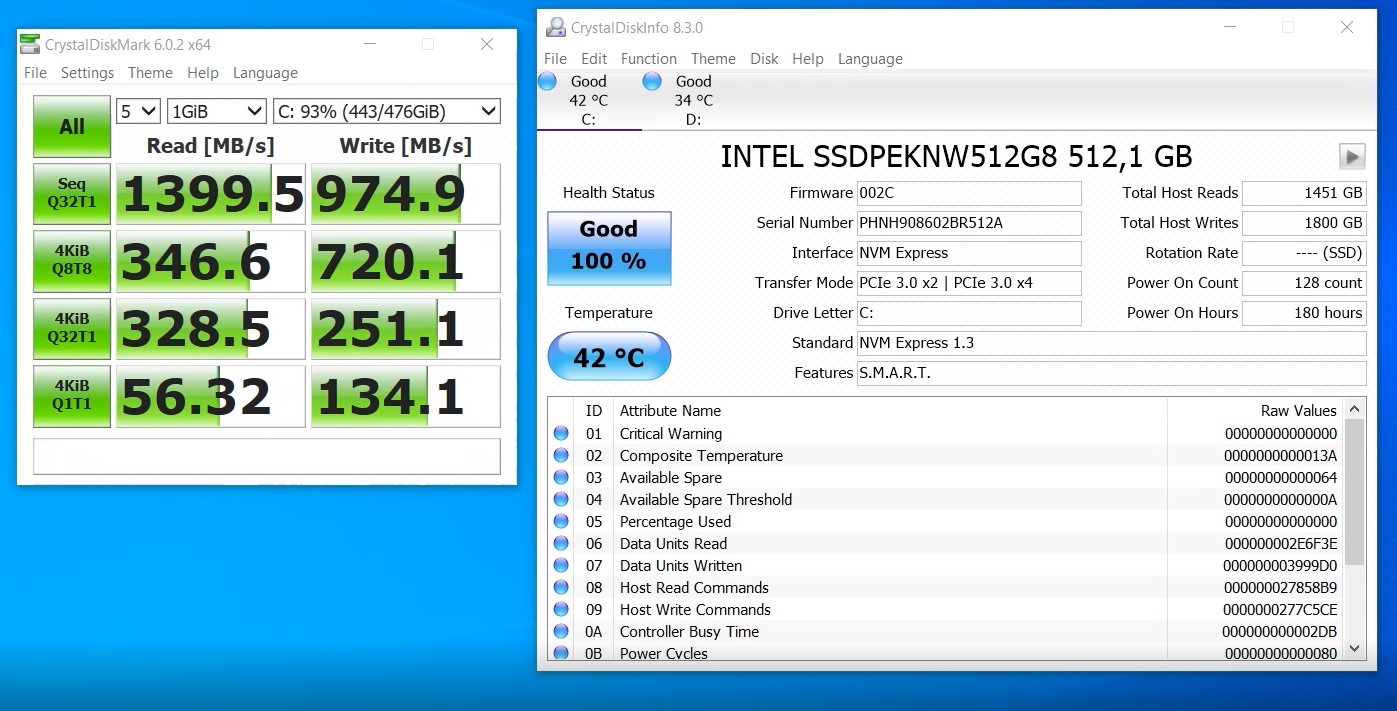Click the scroll up arrow in attribute list

1355,409
